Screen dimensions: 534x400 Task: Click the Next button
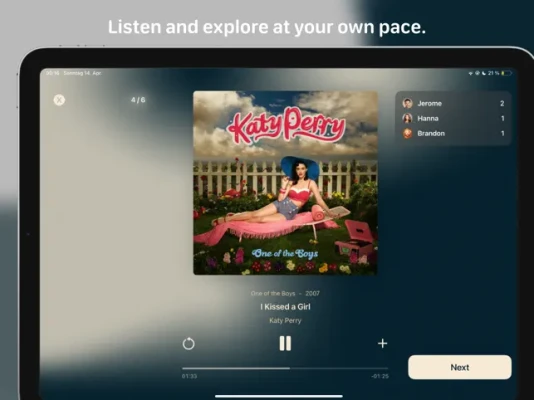(460, 367)
